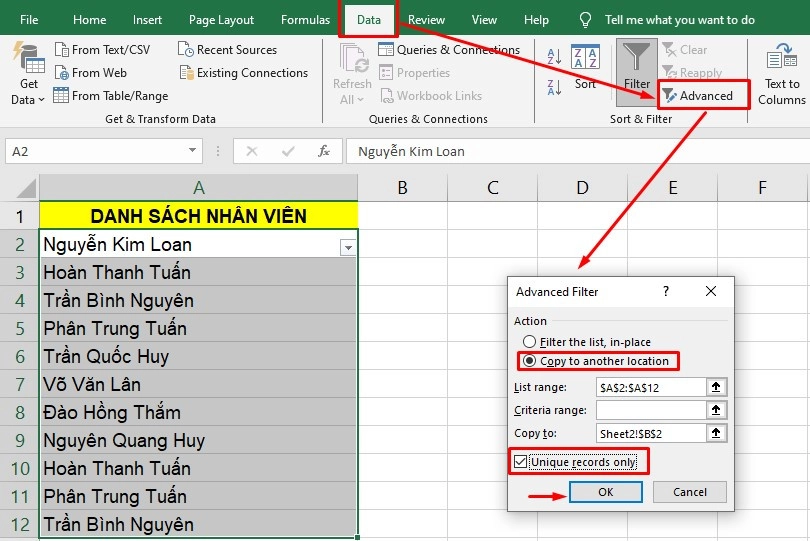
Task: Collapse dialog via List range selector
Action: [x=715, y=387]
